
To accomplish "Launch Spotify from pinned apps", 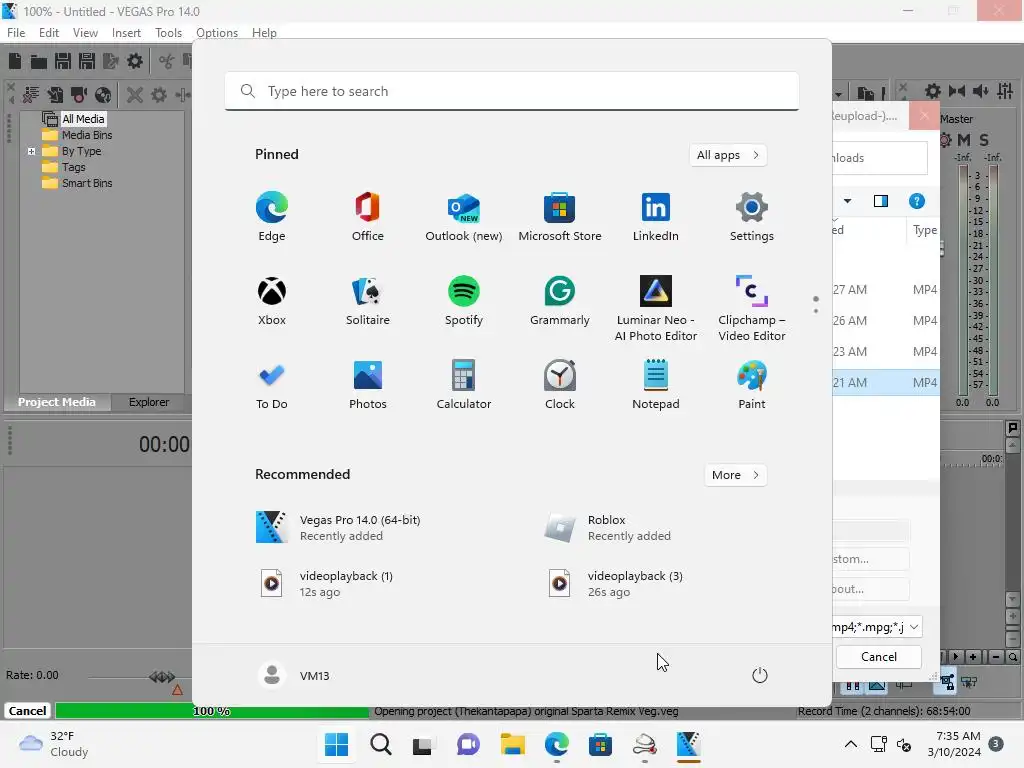I will click(x=464, y=301).
